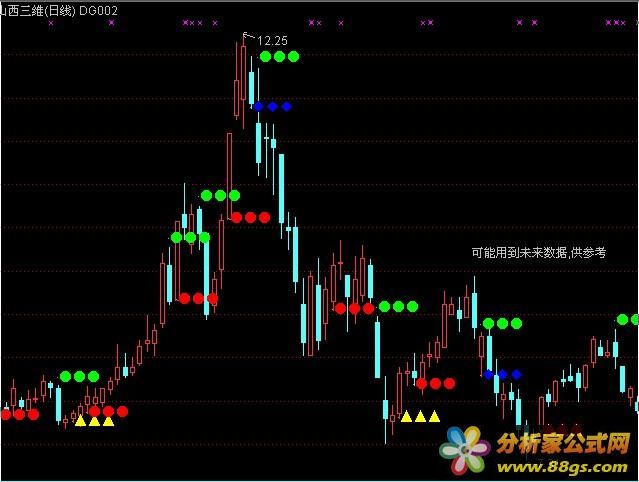Click the chart title 山西三维(日线) DG002
This screenshot has width=639, height=482.
[x=59, y=11]
